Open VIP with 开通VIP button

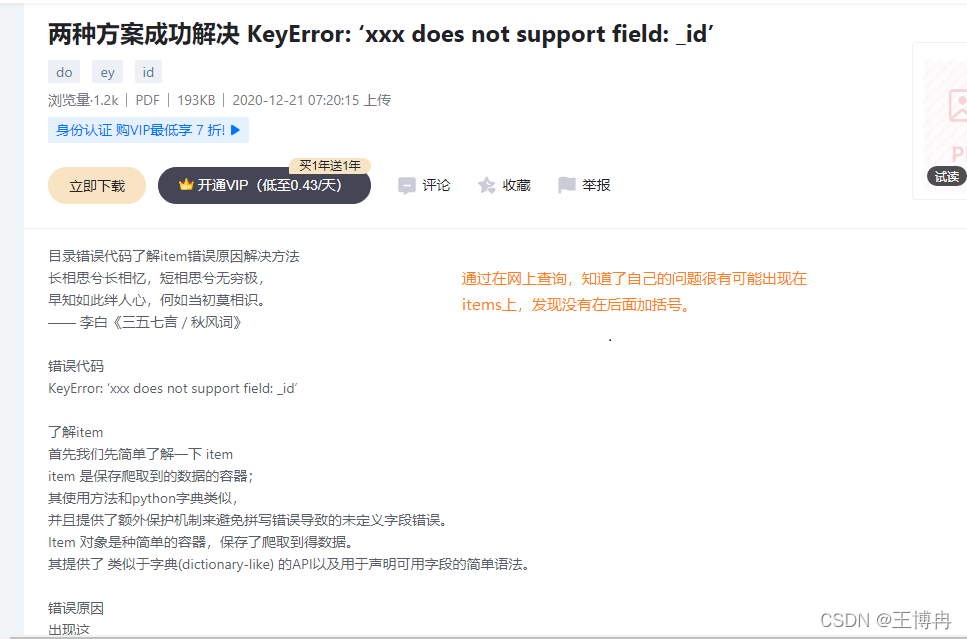click(x=264, y=185)
